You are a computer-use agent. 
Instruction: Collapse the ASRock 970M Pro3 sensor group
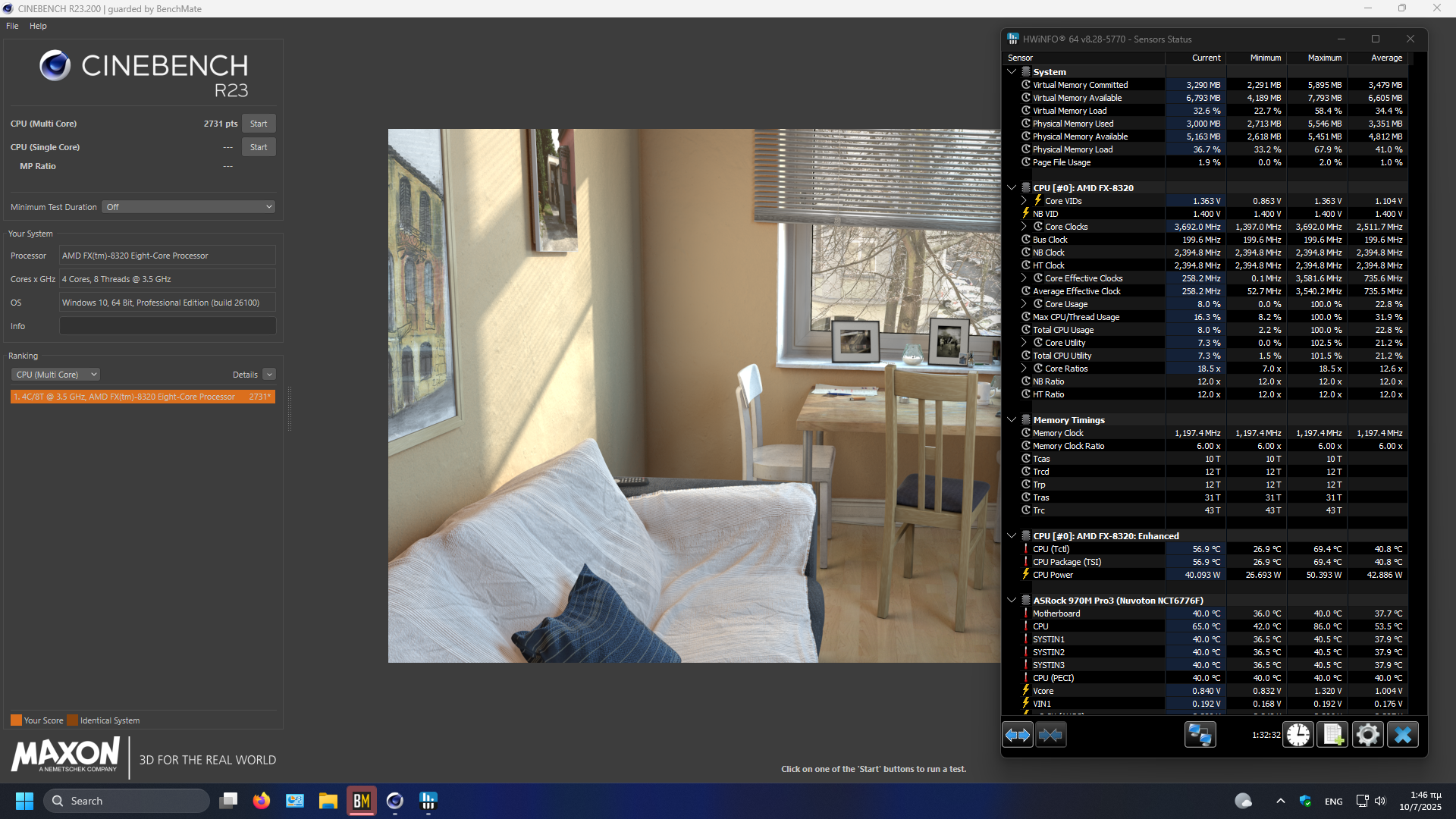tap(1012, 600)
